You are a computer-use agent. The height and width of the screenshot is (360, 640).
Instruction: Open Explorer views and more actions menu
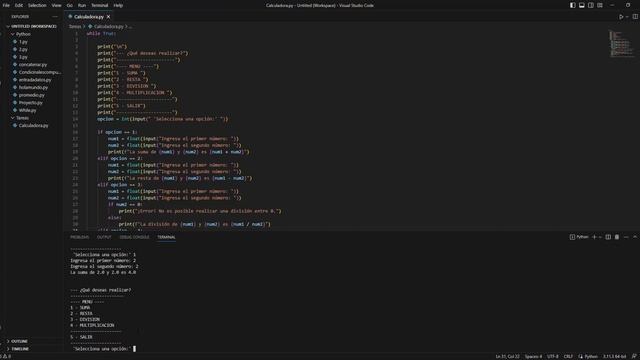click(x=55, y=17)
